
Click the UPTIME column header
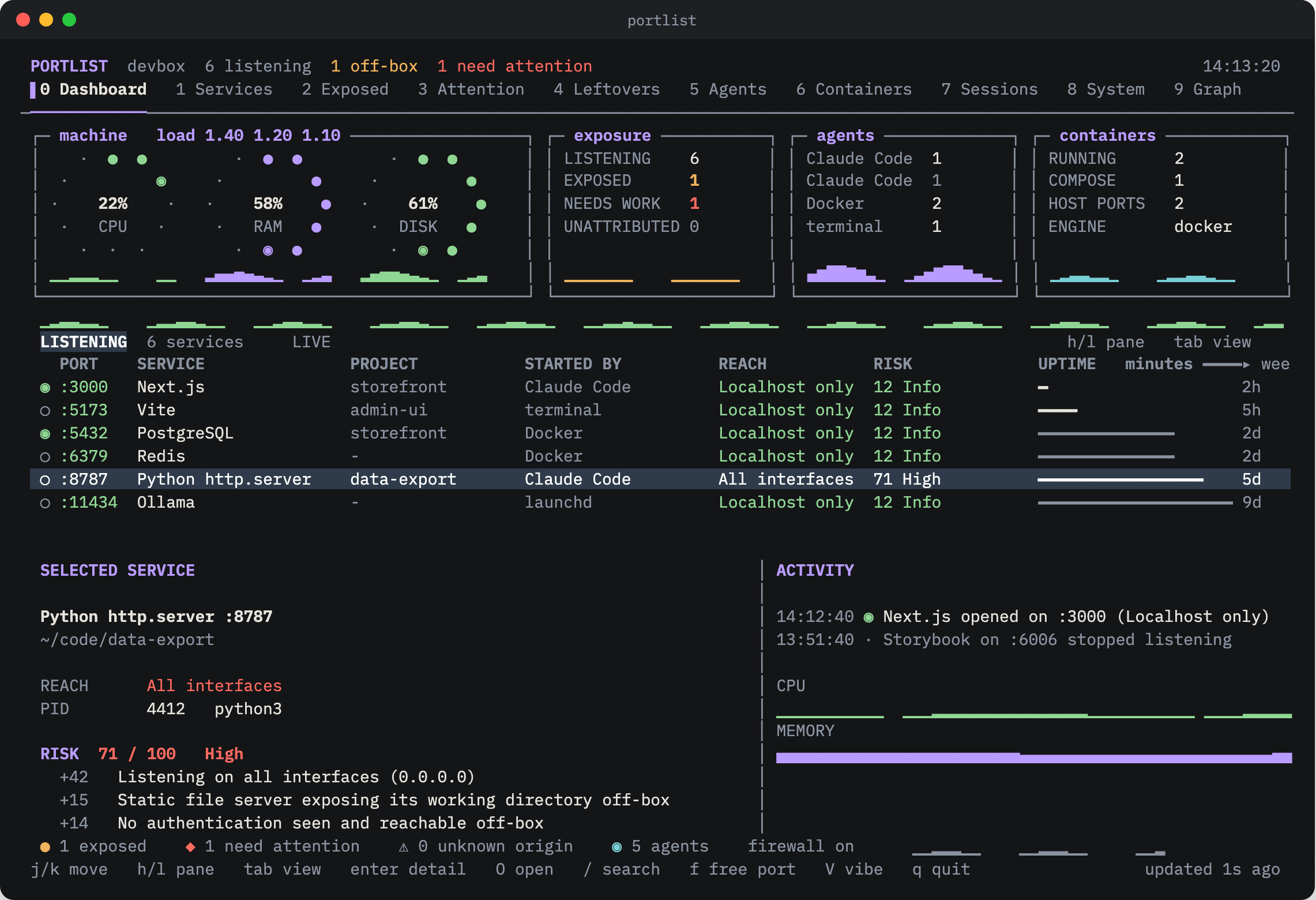tap(1067, 364)
